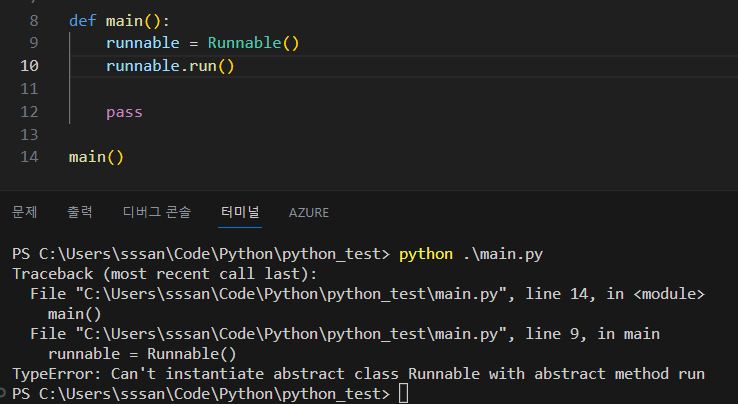Click line number 8 in the gutter

point(34,20)
